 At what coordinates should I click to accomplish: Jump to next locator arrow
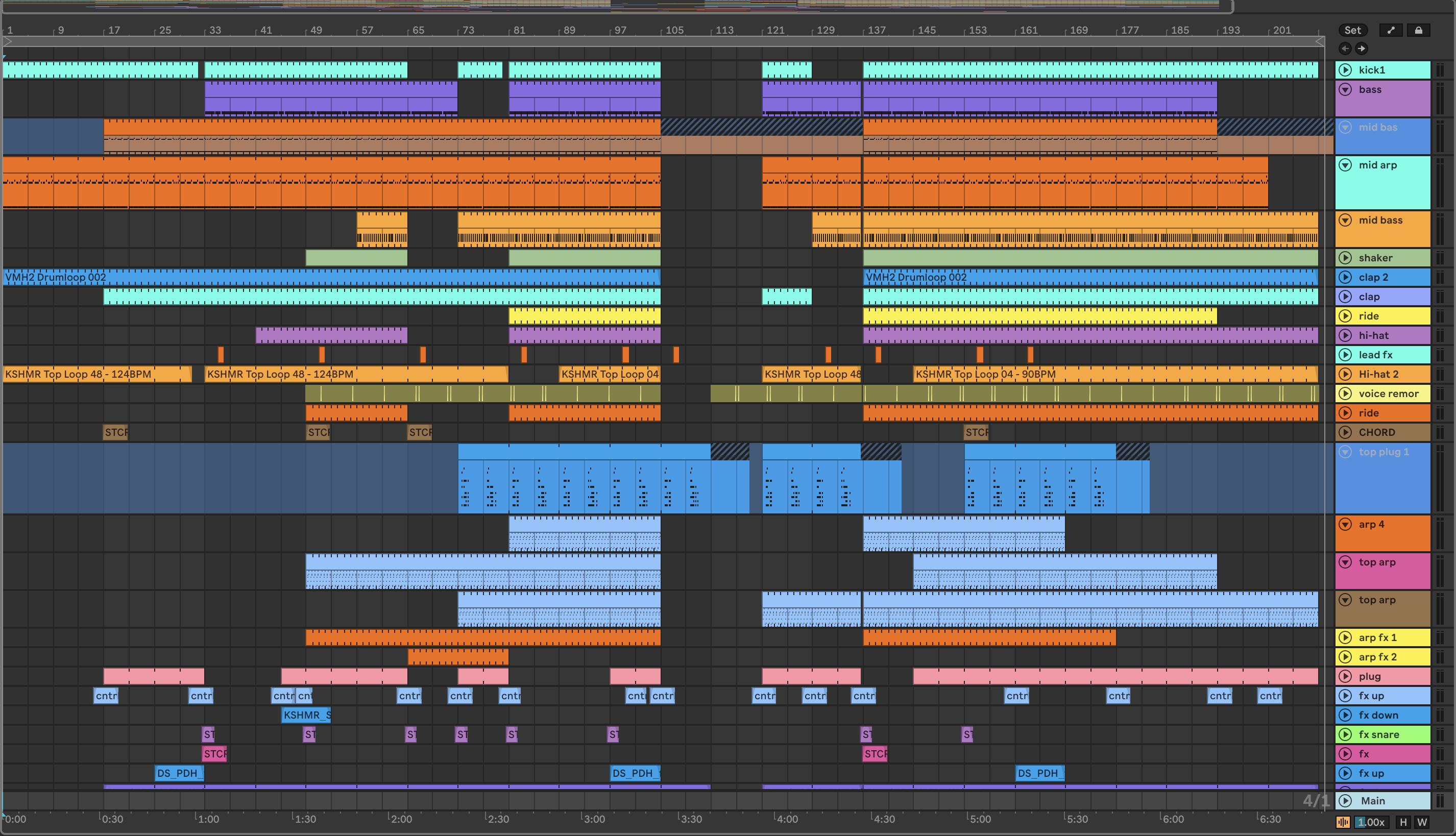[1361, 49]
